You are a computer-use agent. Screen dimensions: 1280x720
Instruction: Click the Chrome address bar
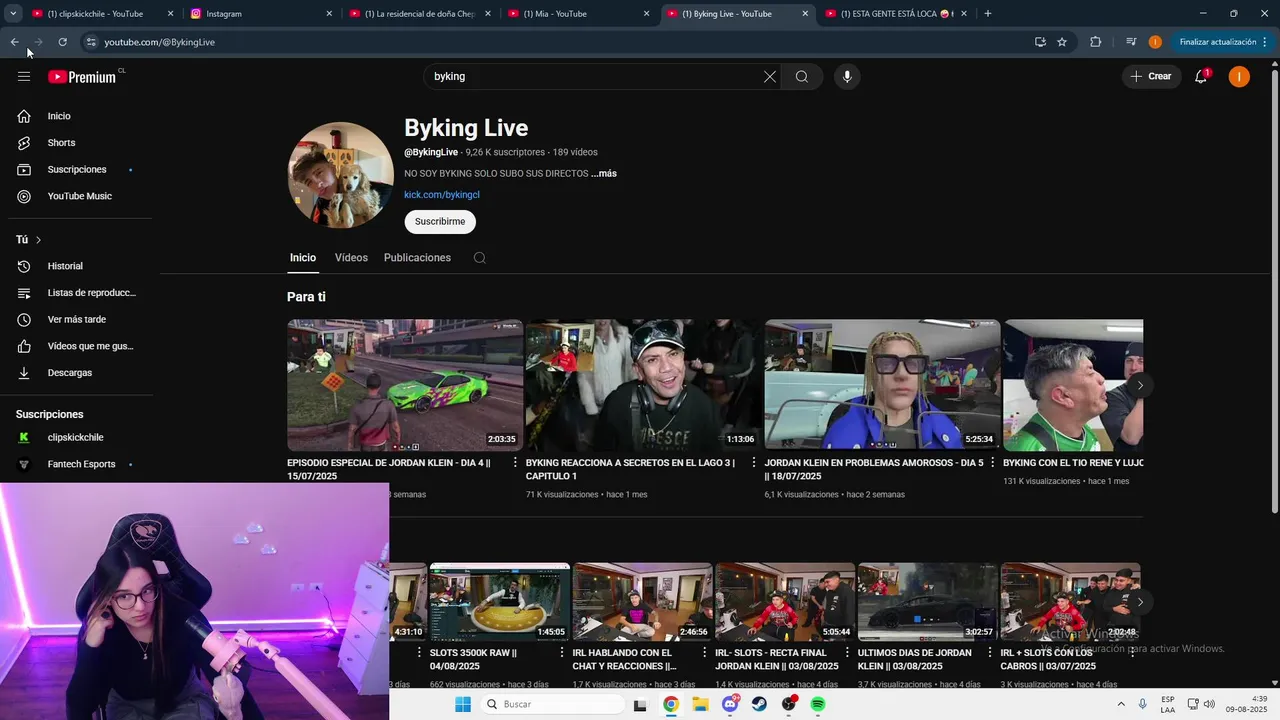560,42
